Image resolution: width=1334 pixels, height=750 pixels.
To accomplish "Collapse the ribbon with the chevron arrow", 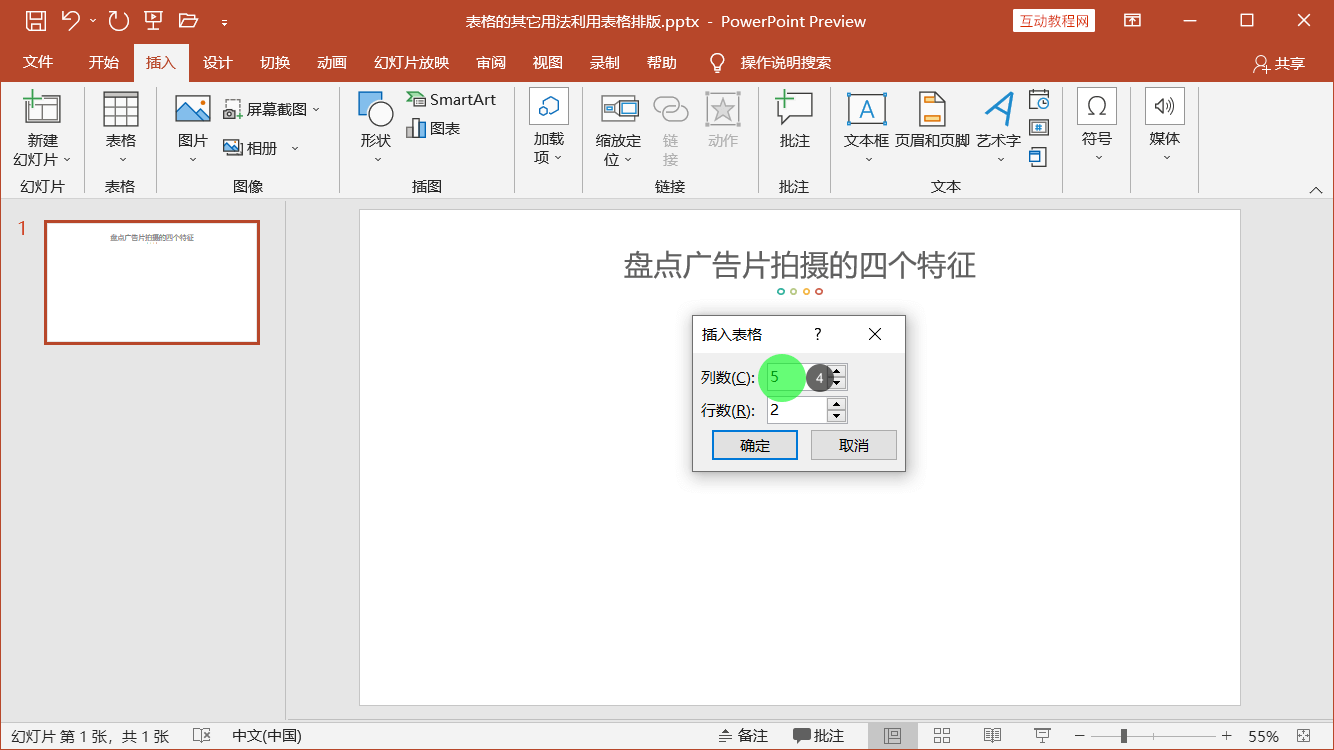I will coord(1316,188).
